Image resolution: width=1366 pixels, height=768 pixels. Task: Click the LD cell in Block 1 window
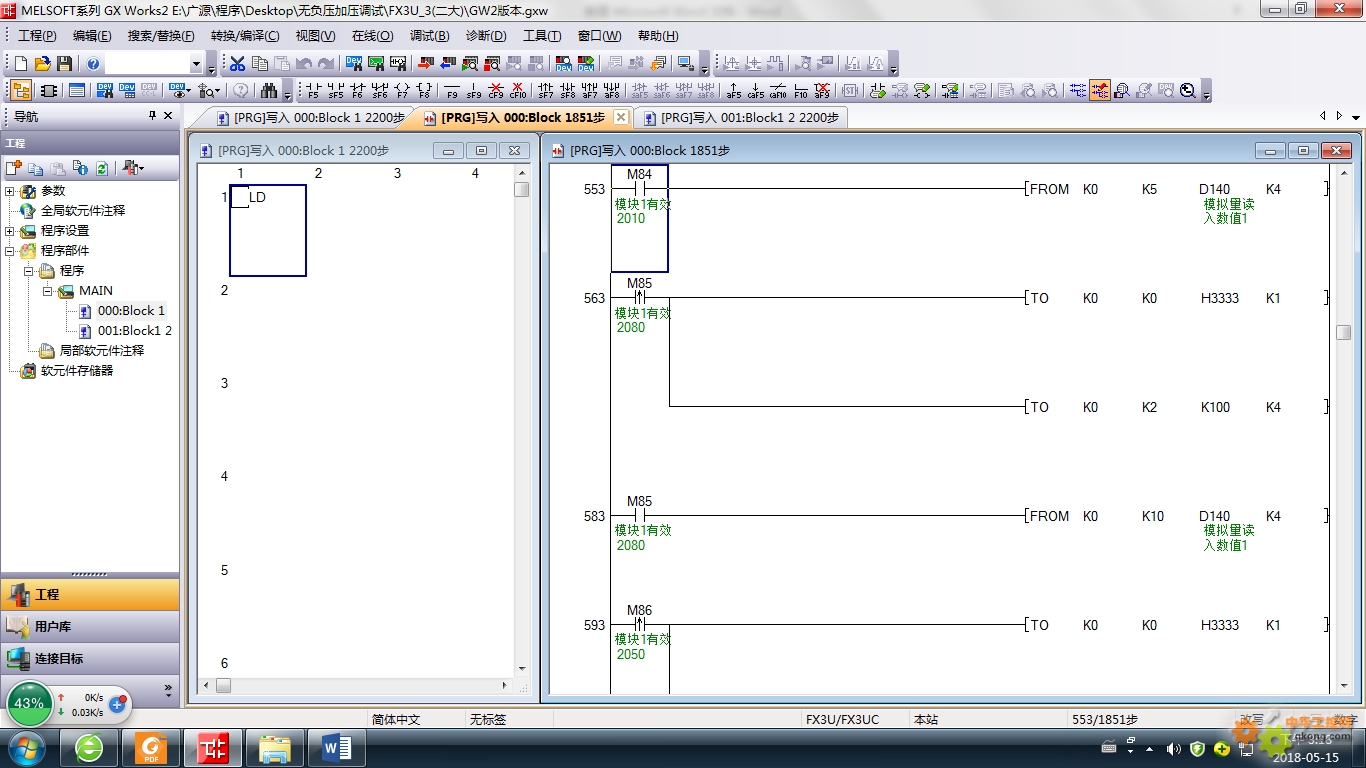tap(268, 230)
